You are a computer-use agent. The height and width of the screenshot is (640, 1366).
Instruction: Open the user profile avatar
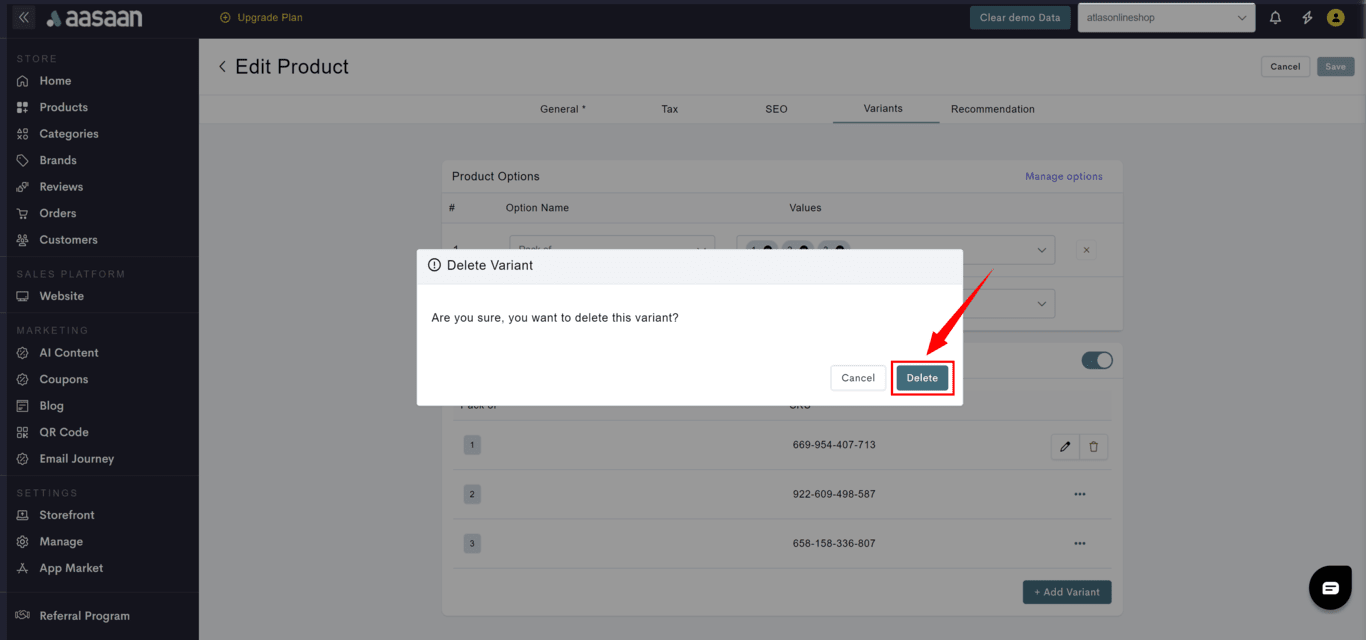(x=1335, y=18)
